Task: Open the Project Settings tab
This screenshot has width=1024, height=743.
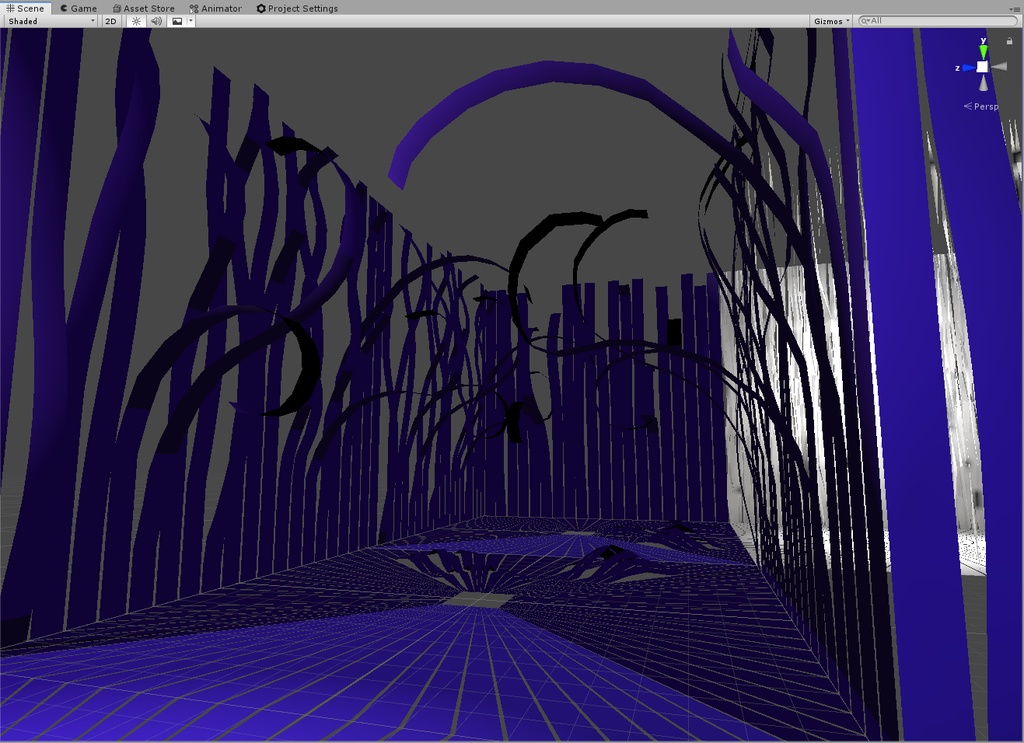Action: pos(297,8)
